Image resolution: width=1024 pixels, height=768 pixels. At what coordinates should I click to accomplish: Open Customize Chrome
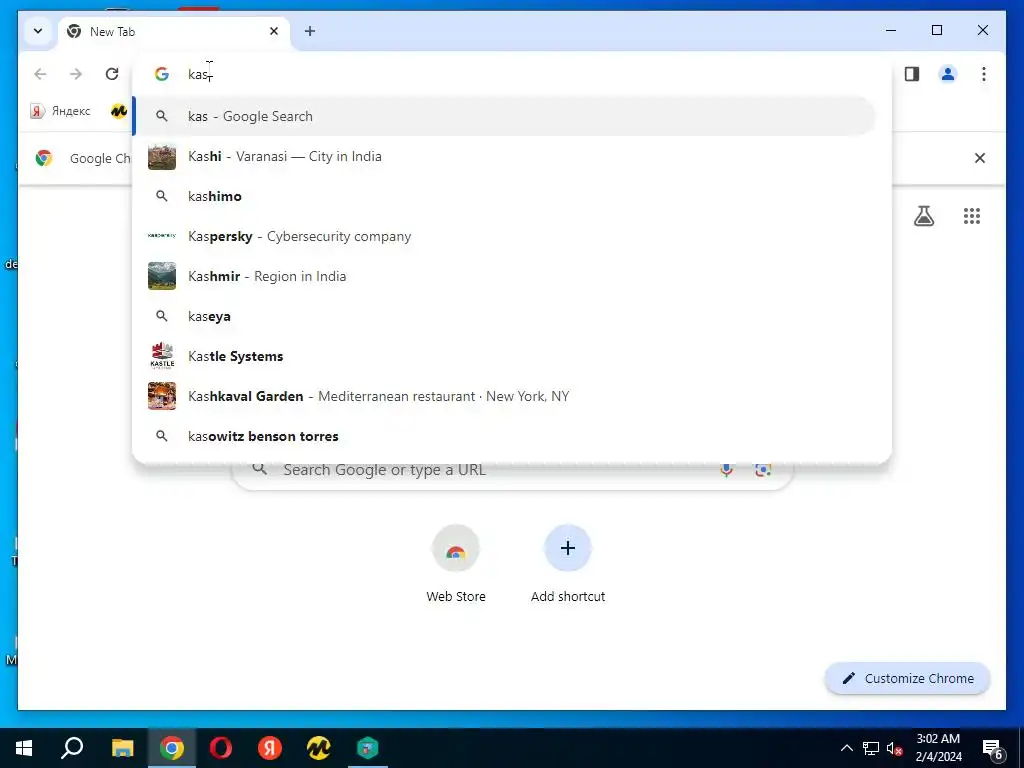coord(908,679)
